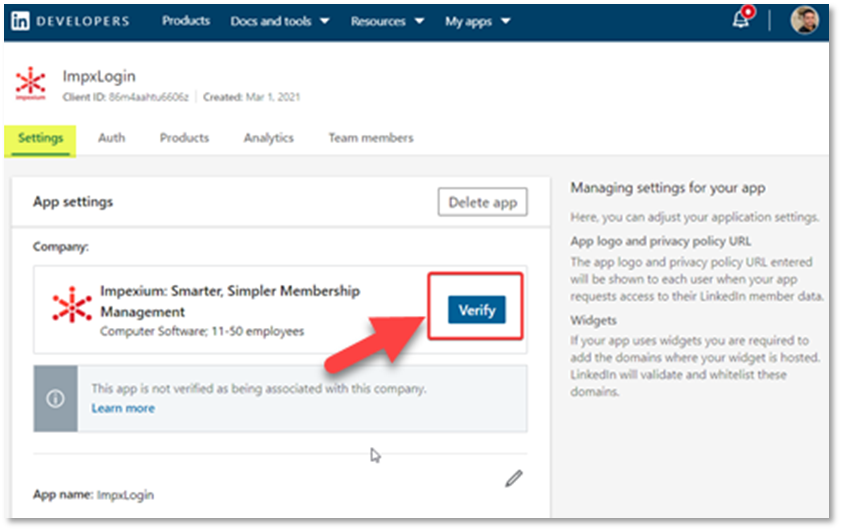841x530 pixels.
Task: Open the Learn more link
Action: [123, 408]
